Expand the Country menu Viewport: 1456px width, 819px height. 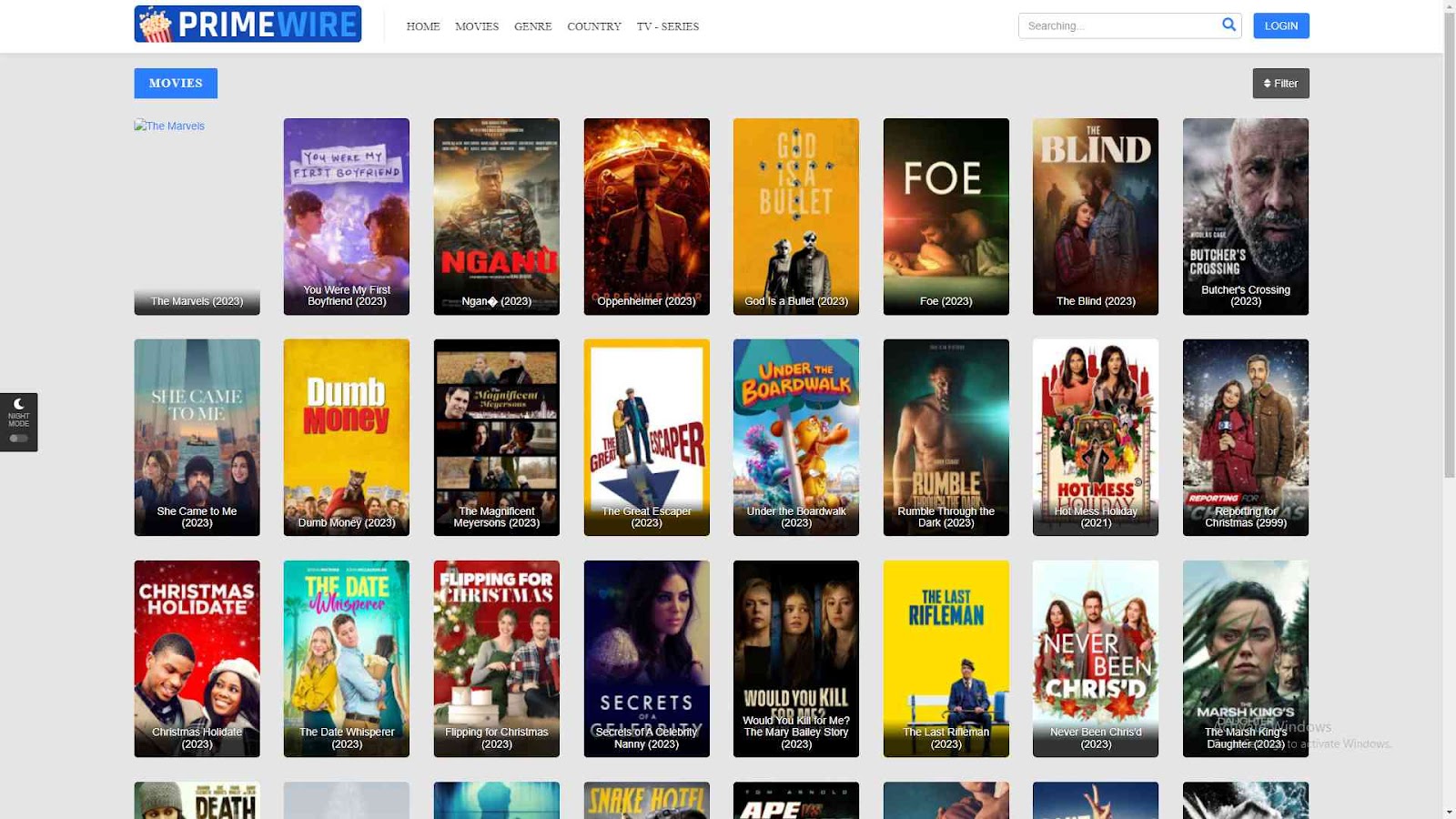point(594,26)
